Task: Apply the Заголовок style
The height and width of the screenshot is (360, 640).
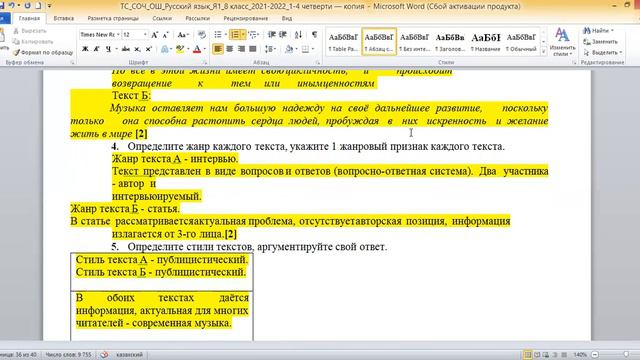Action: coord(450,42)
